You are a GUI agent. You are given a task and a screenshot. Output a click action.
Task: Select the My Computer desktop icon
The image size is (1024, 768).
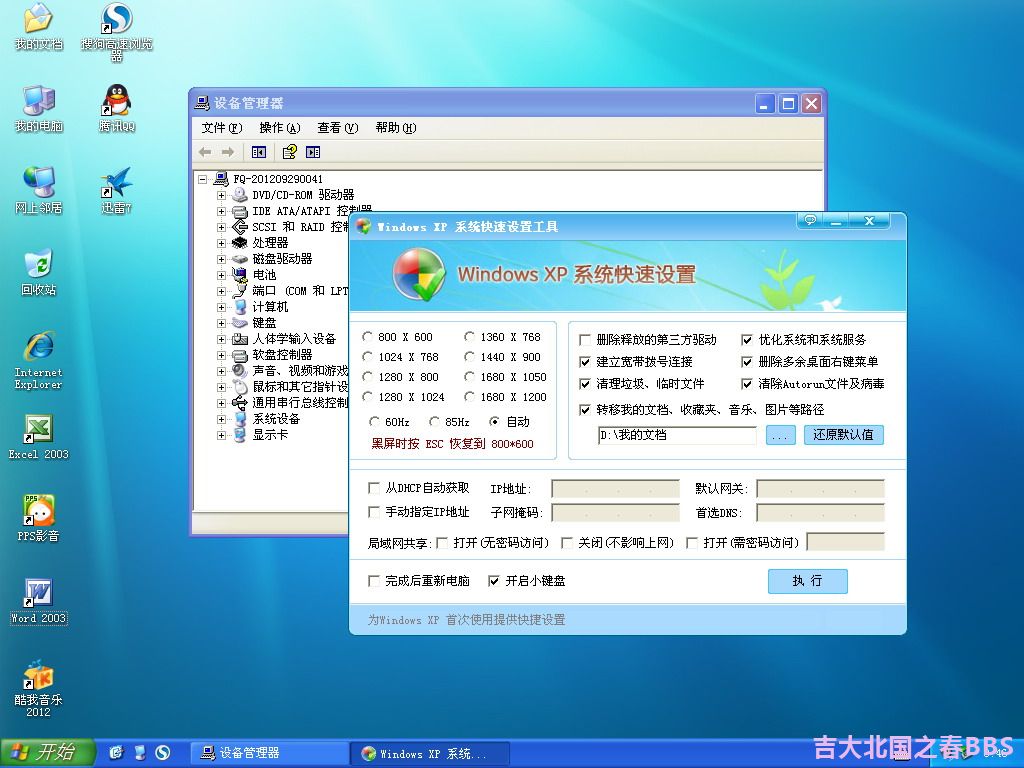(39, 108)
